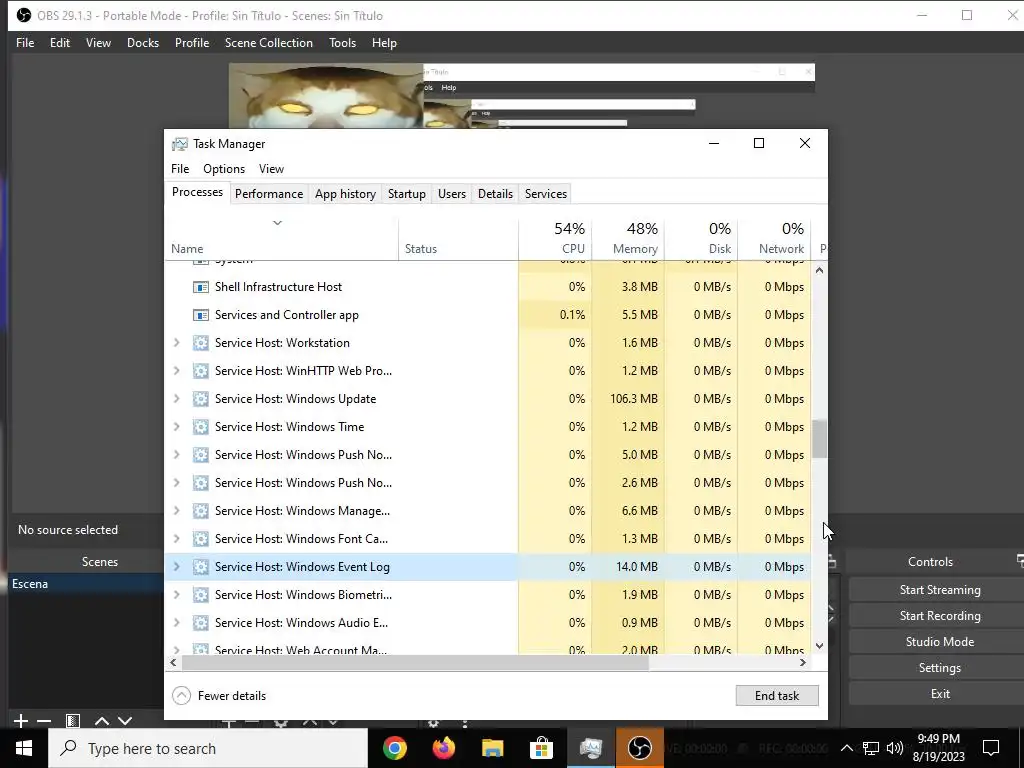Screen dimensions: 1024x768
Task: Click Exit in OBS Controls
Action: click(940, 694)
